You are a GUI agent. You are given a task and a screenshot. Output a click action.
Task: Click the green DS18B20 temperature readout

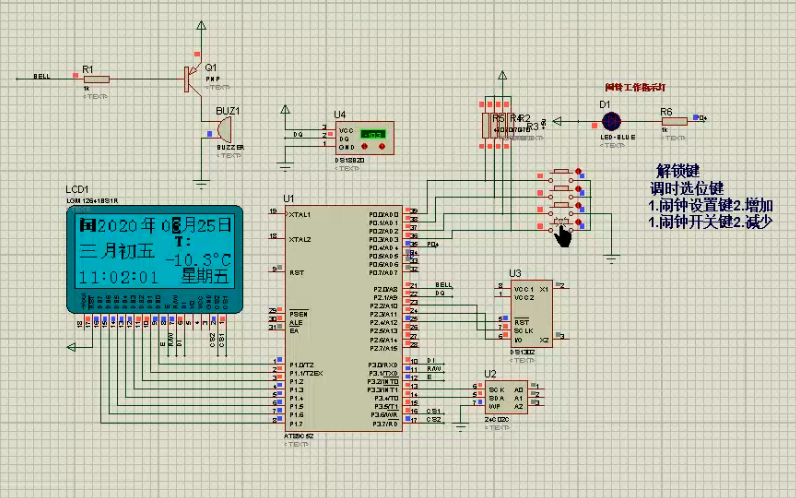coord(373,134)
